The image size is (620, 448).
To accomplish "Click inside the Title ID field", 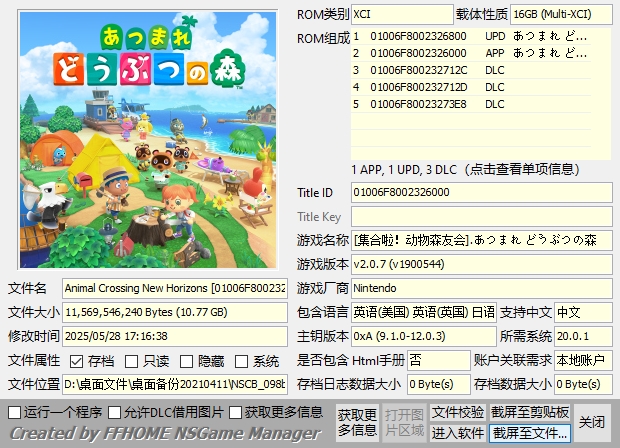I will pyautogui.click(x=480, y=192).
